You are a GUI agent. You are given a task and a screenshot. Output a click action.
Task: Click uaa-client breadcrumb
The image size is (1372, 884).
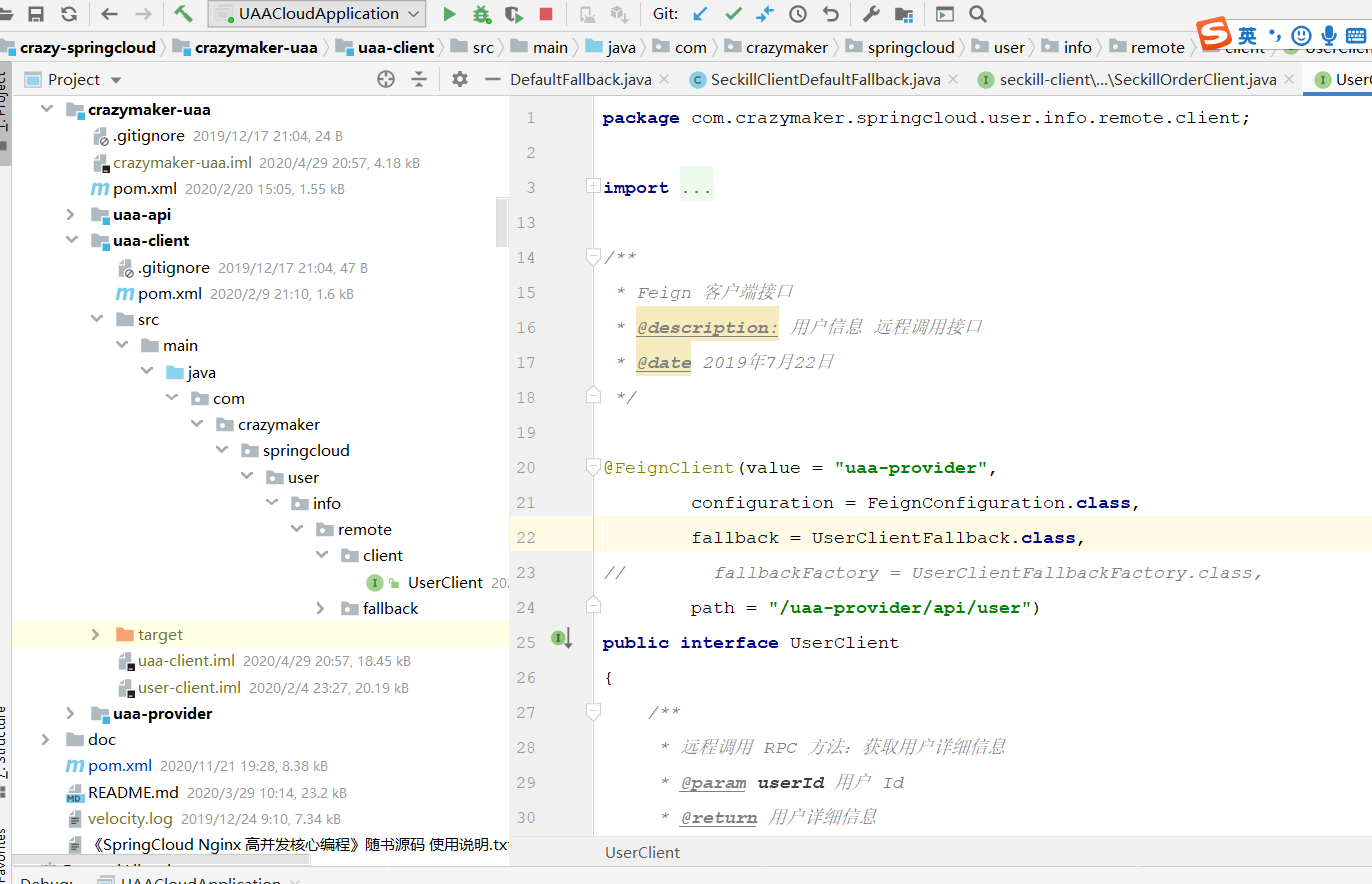click(x=398, y=47)
